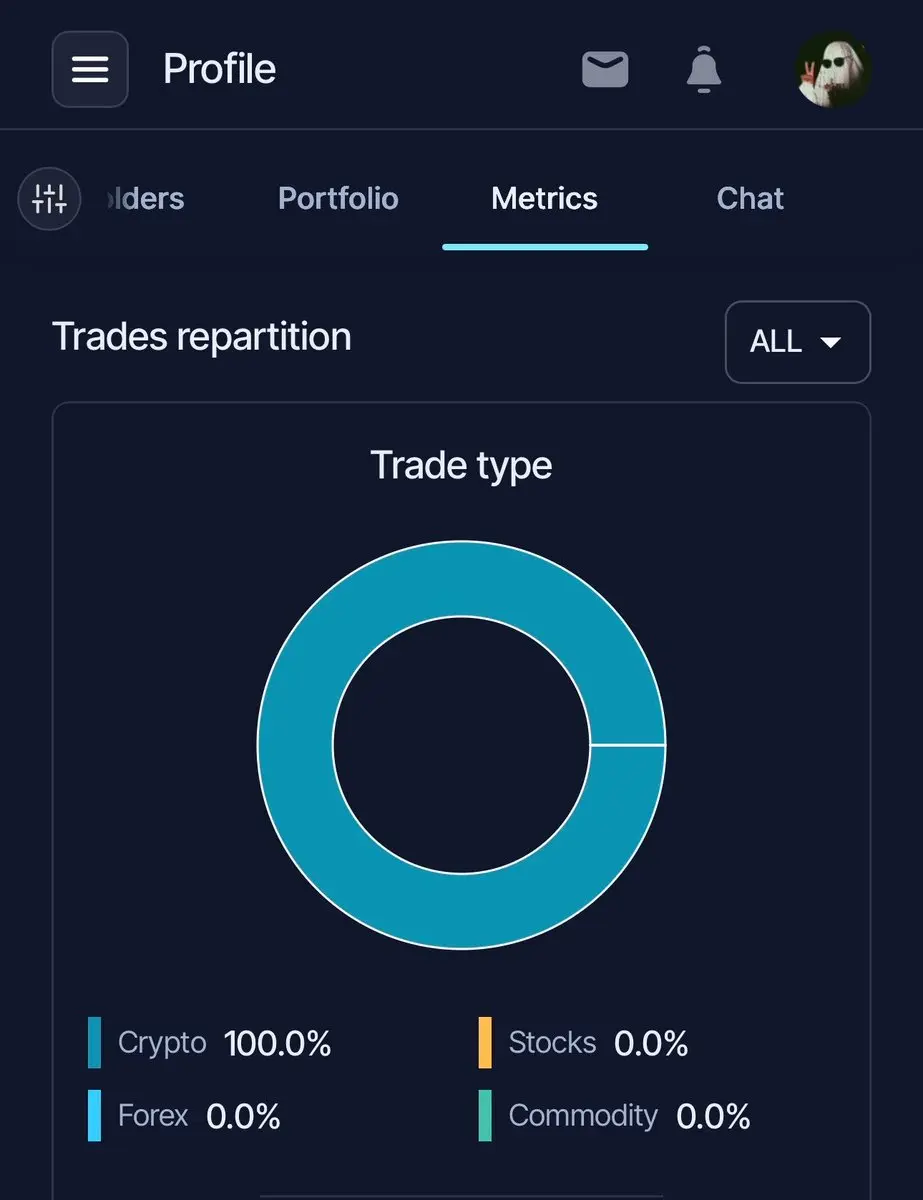Screen dimensions: 923x1200
Task: Open the mail inbox icon
Action: (x=605, y=70)
